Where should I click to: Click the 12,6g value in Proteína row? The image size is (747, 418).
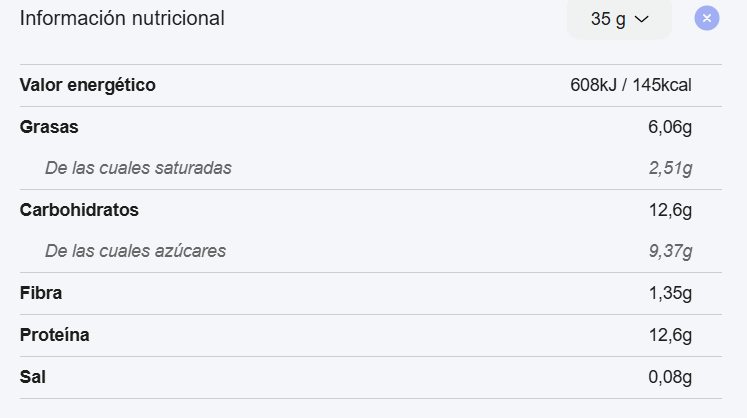point(670,335)
